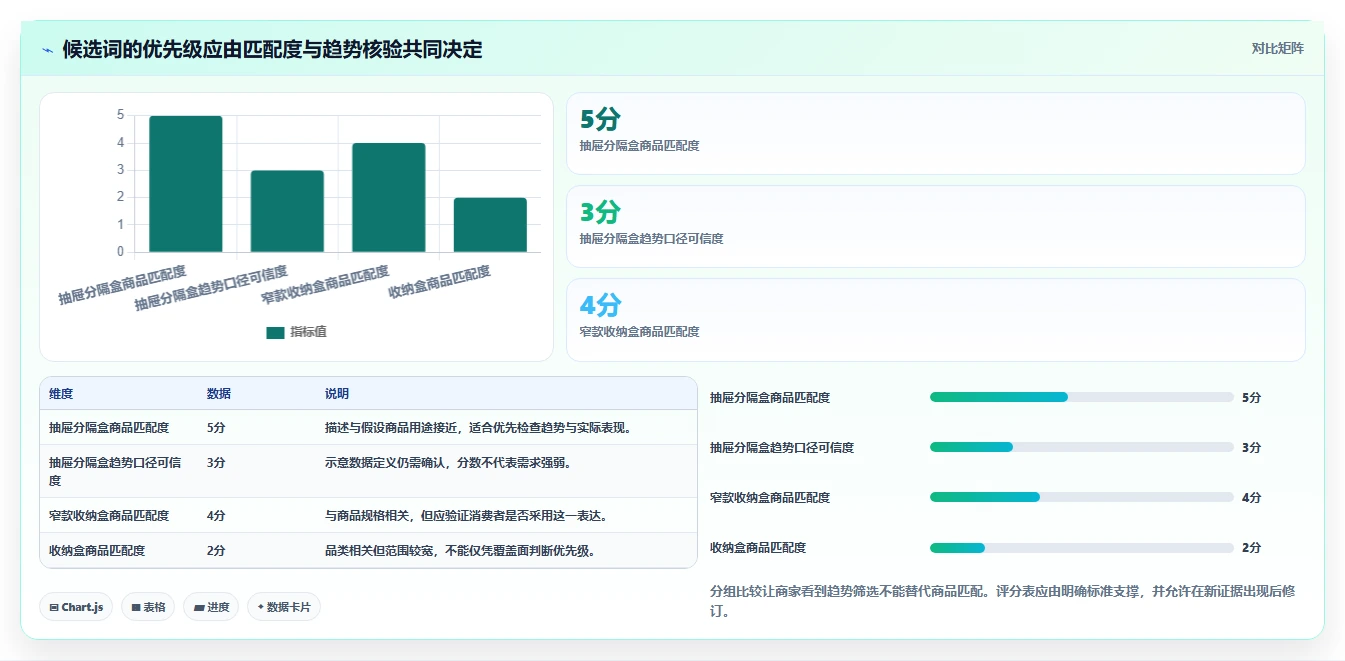The image size is (1345, 661).
Task: Click table cell 收纳盒商品匹配度
Action: click(97, 551)
